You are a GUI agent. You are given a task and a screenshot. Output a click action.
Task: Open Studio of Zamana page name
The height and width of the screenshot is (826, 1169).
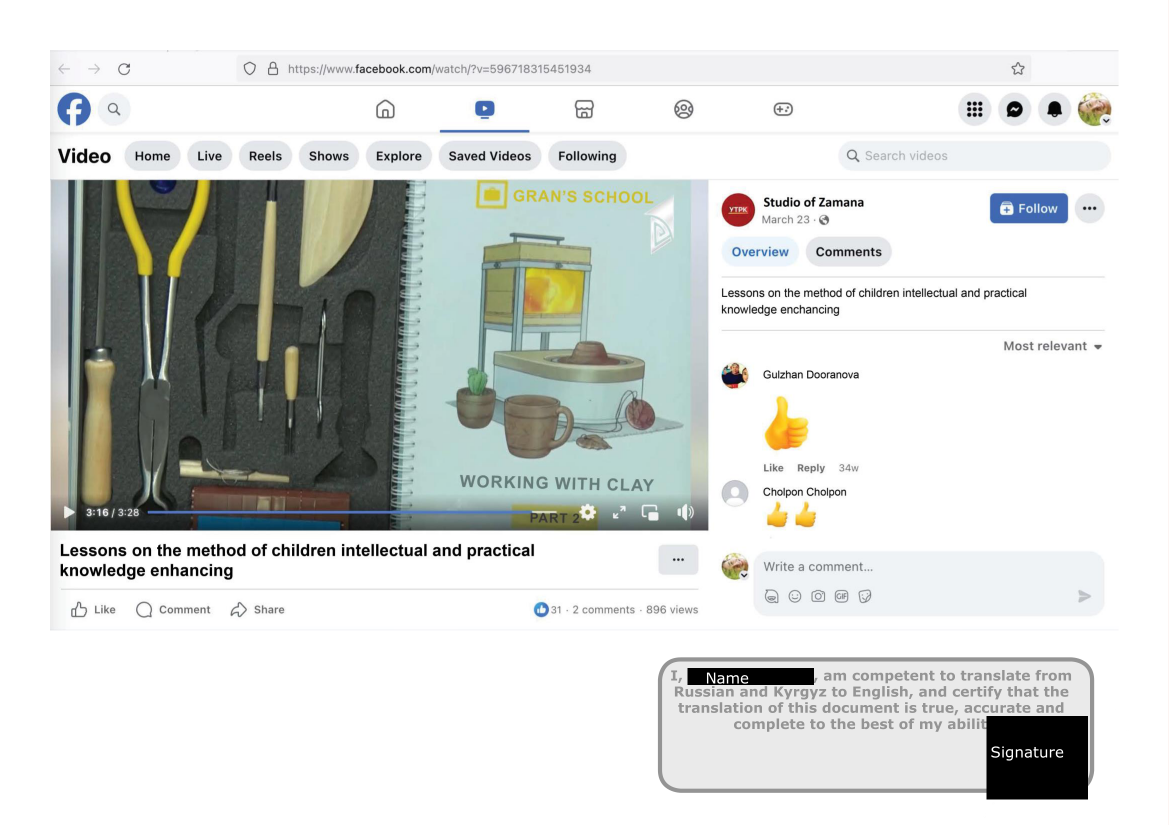coord(813,202)
